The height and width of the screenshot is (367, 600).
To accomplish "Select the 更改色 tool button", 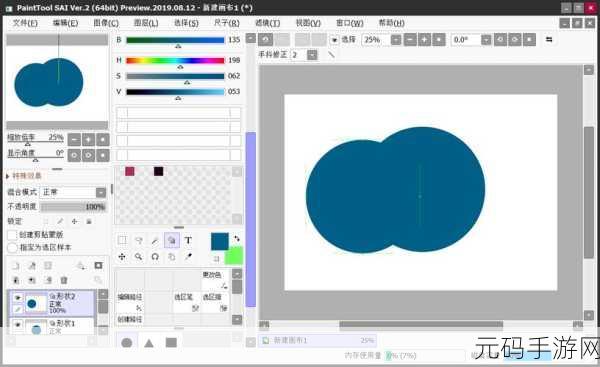I will point(215,280).
